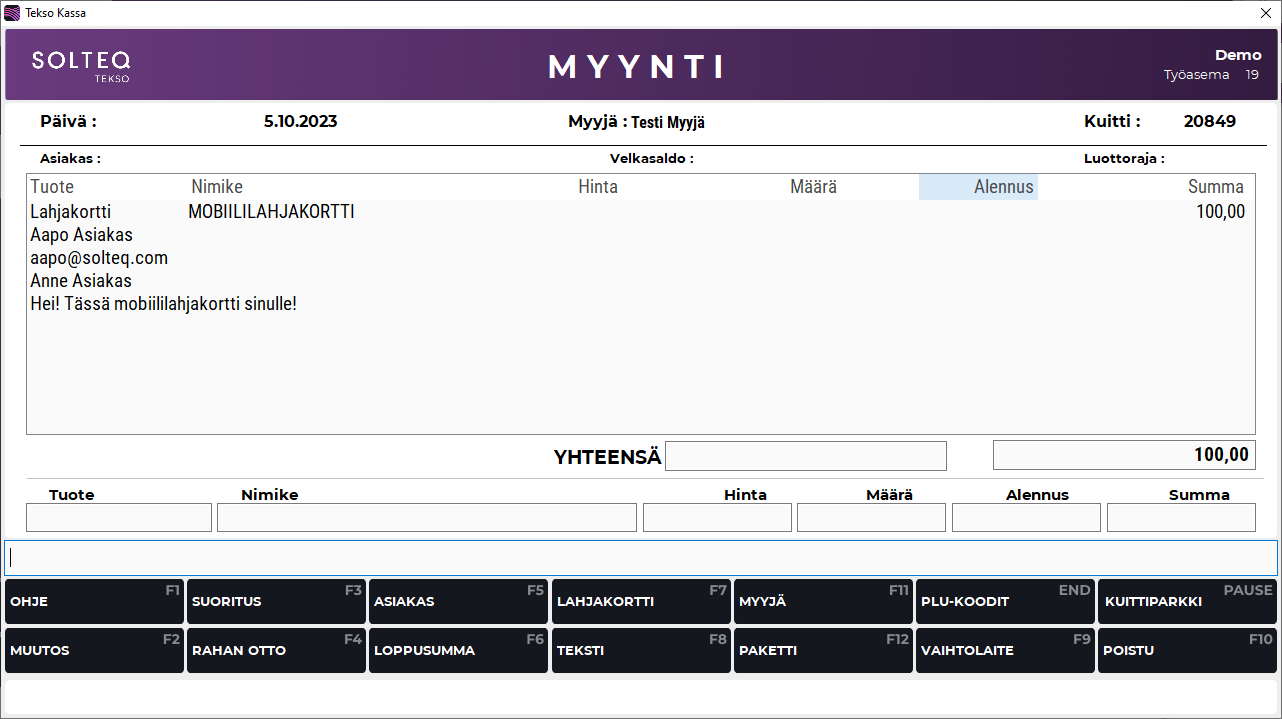
Task: Click the LOPPUSUMMA total button
Action: pyautogui.click(x=458, y=650)
